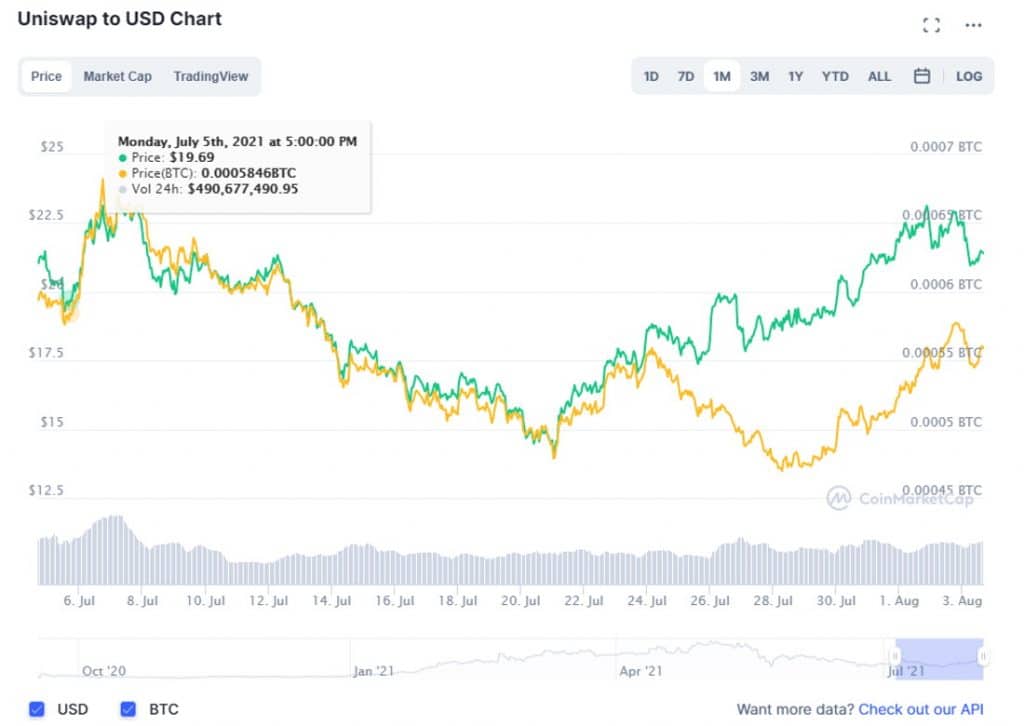Switch to the Market Cap tab
This screenshot has height=726, width=1024.
click(117, 76)
